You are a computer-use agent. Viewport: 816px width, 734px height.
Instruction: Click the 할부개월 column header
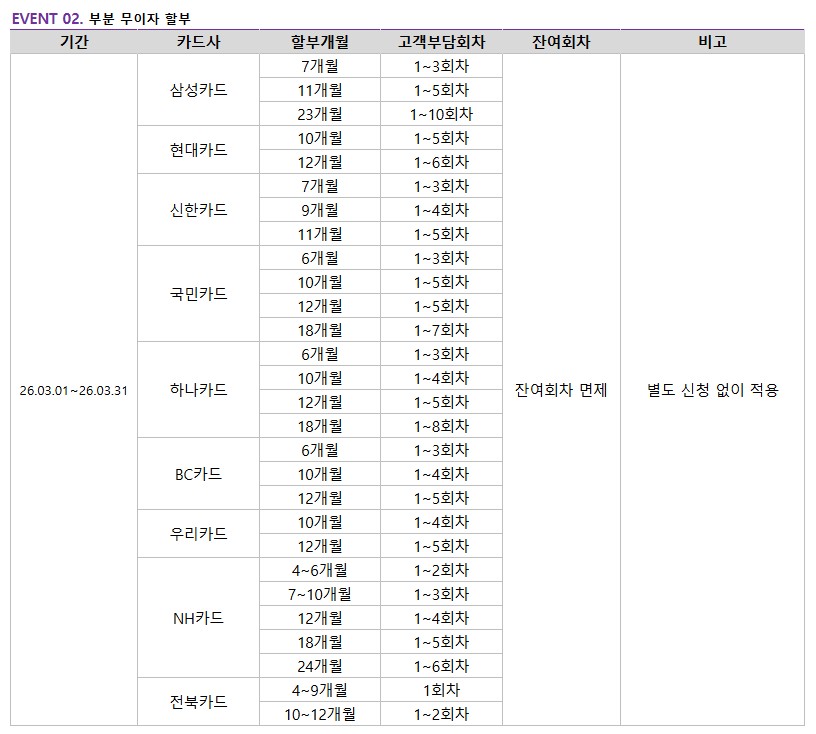pos(319,42)
